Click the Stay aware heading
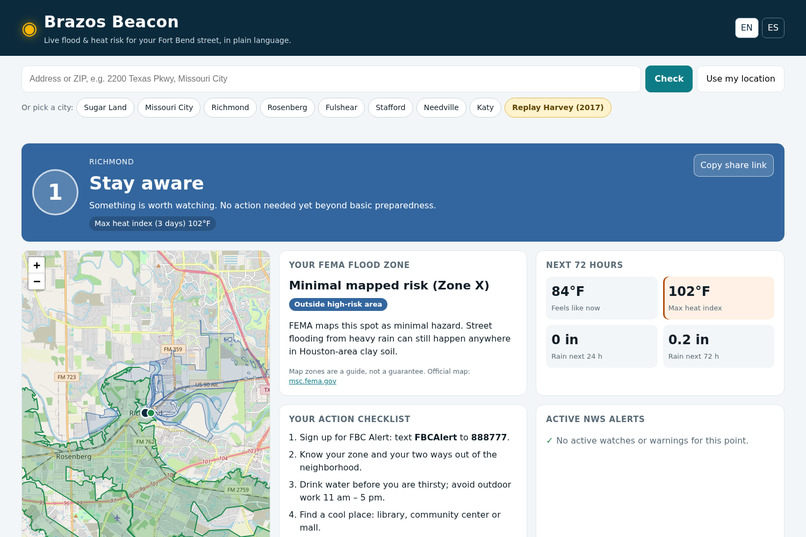 pyautogui.click(x=146, y=183)
